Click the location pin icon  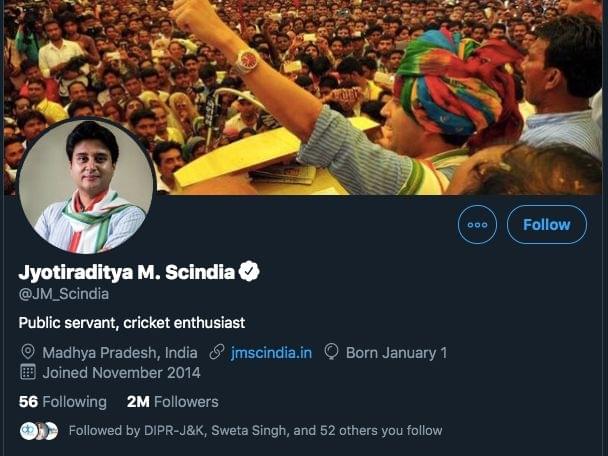pyautogui.click(x=28, y=352)
